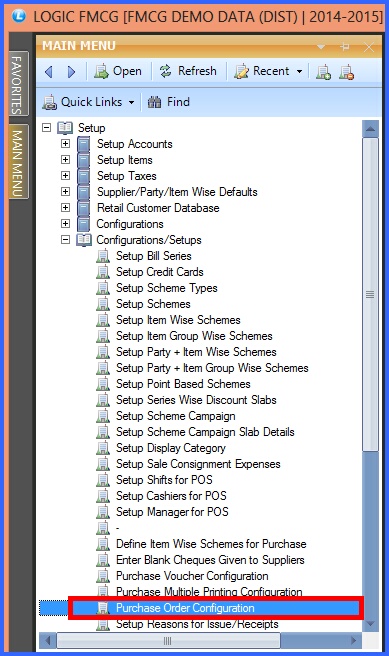This screenshot has width=389, height=656.
Task: Click the add-to-favorites icon with green plus
Action: point(323,72)
